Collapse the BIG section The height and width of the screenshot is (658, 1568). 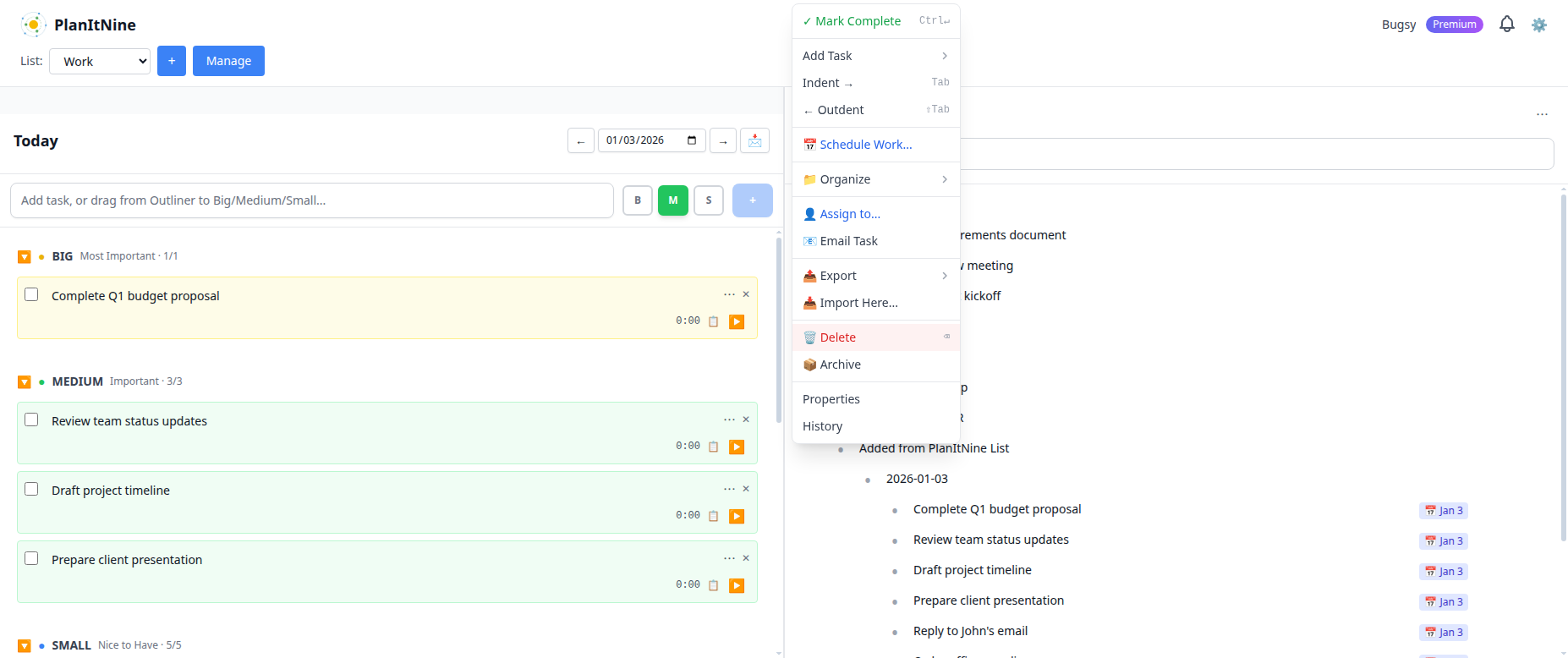[x=25, y=256]
